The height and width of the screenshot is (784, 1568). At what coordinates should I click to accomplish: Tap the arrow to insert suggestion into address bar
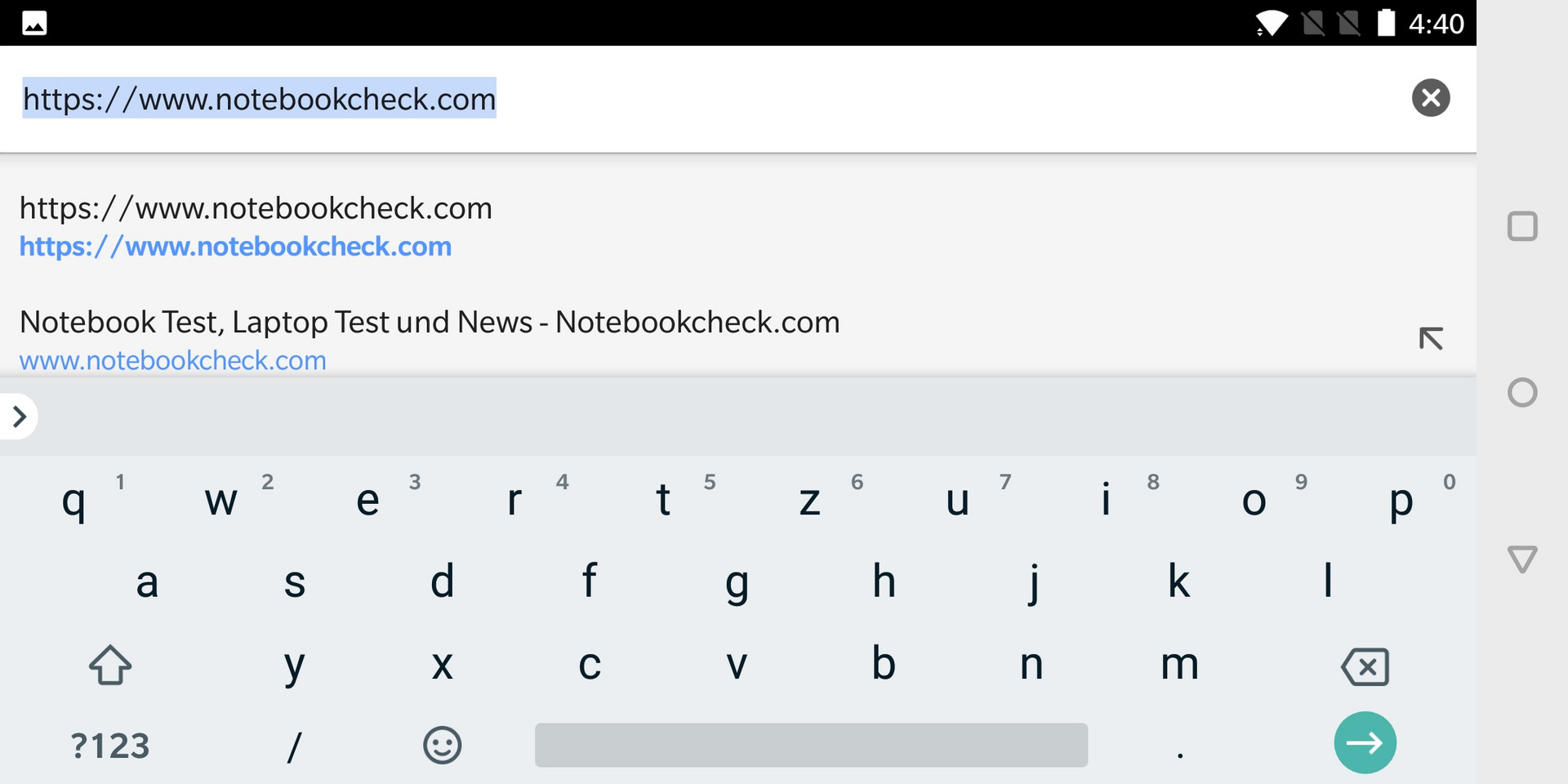click(1431, 338)
